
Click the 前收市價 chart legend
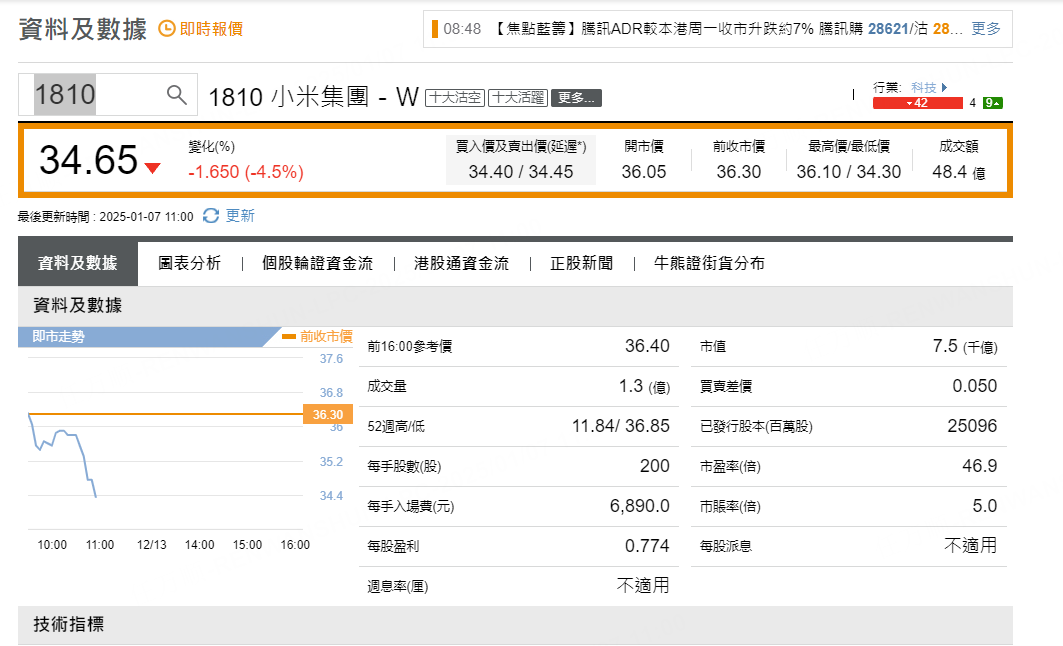pyautogui.click(x=317, y=336)
